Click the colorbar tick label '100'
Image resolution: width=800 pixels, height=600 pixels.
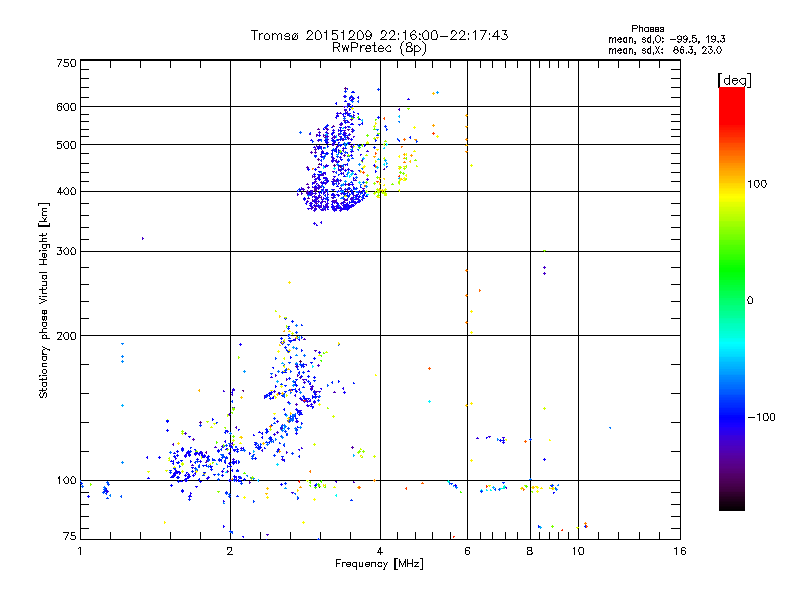[757, 184]
